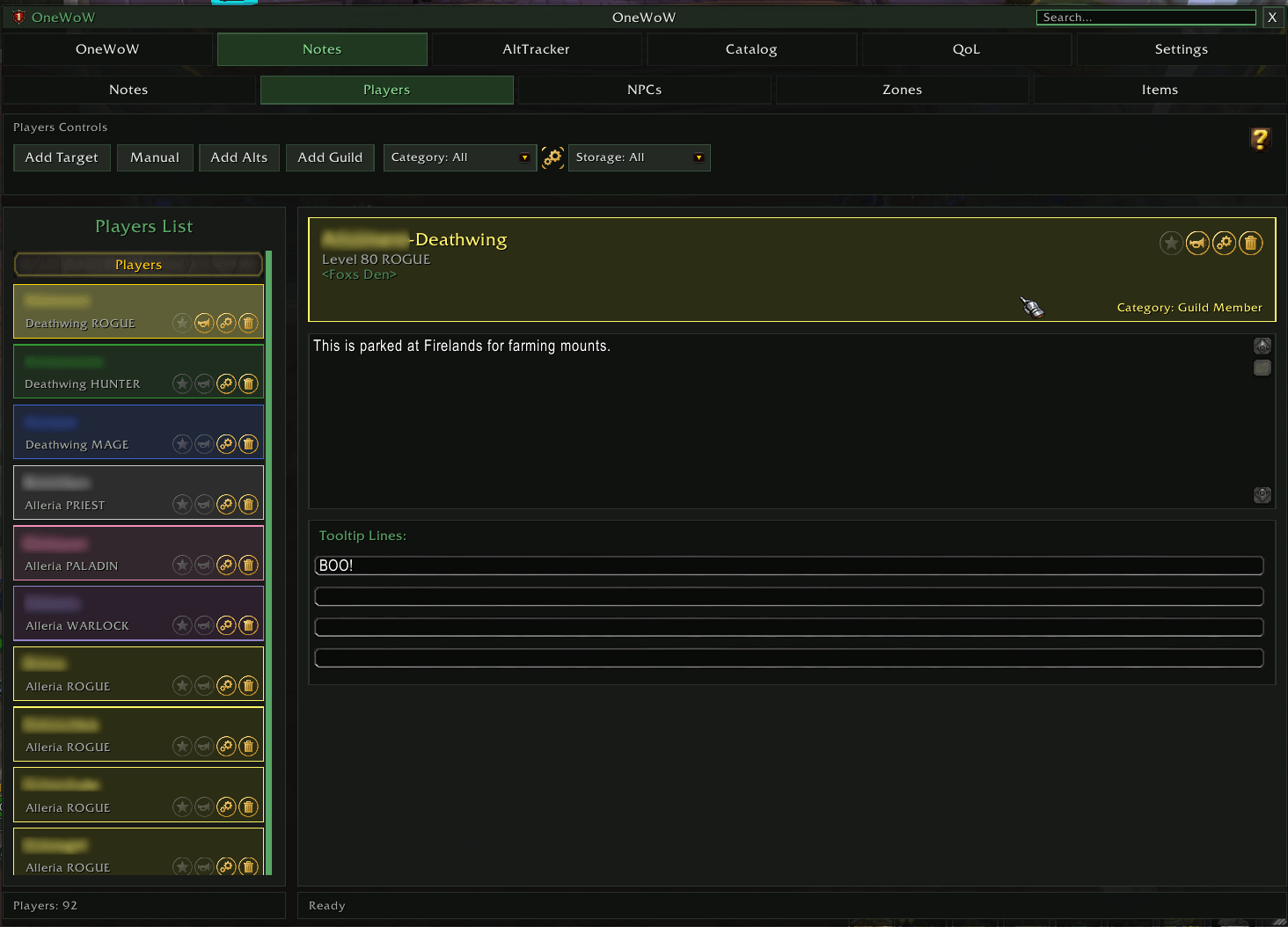Delete the Alleria PRIEST list entry

[248, 504]
